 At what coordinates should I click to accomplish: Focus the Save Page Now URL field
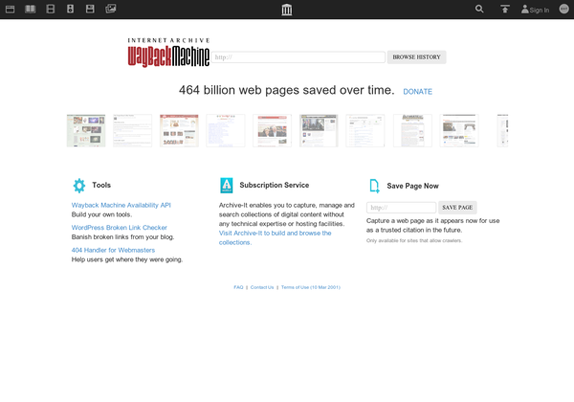point(401,208)
